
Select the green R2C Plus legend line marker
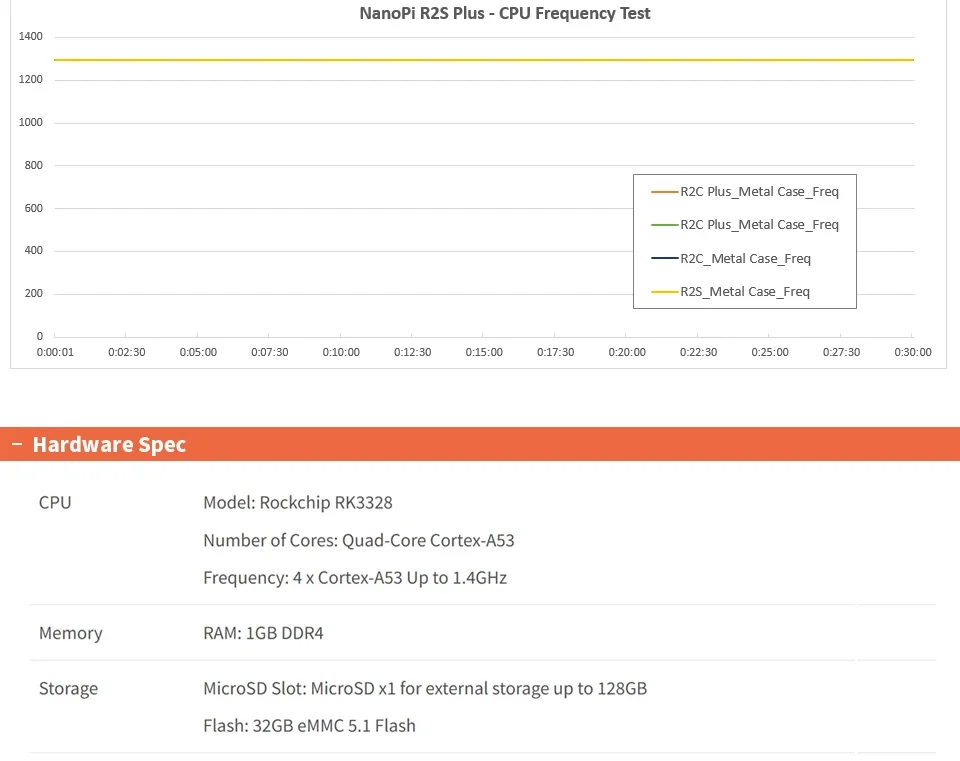(664, 225)
